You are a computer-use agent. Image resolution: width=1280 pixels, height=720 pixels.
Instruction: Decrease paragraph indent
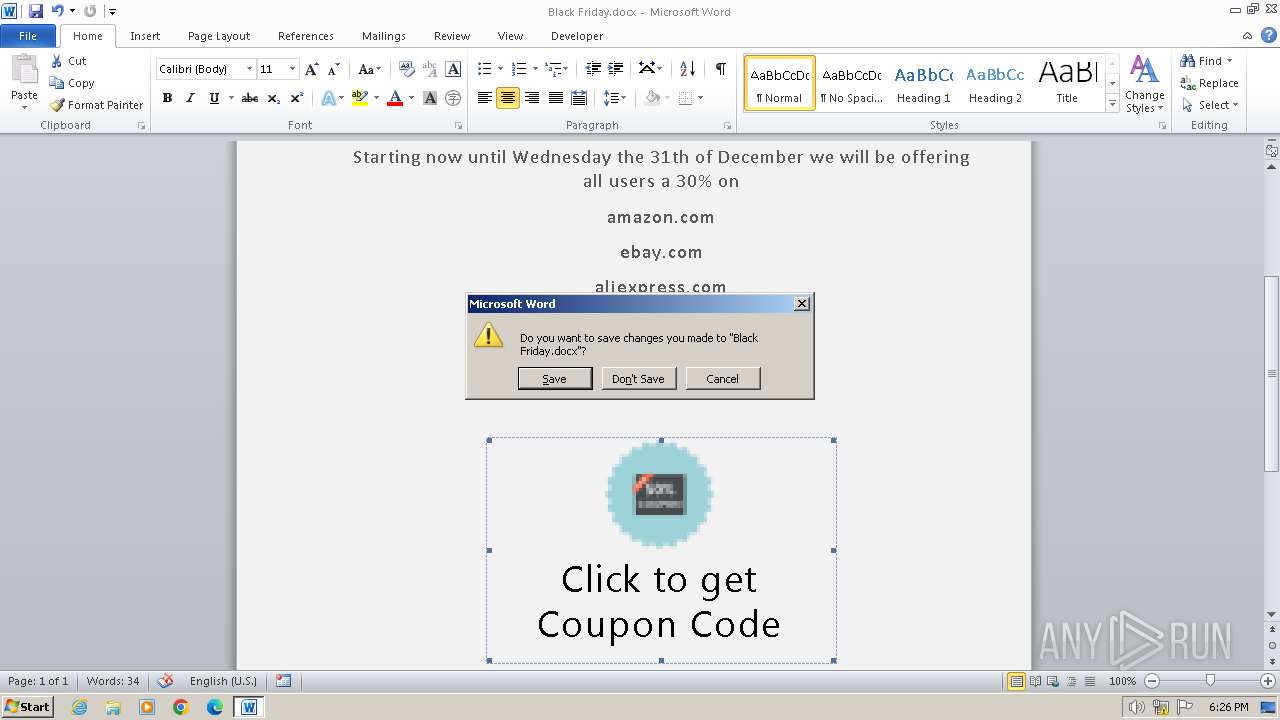click(x=593, y=69)
